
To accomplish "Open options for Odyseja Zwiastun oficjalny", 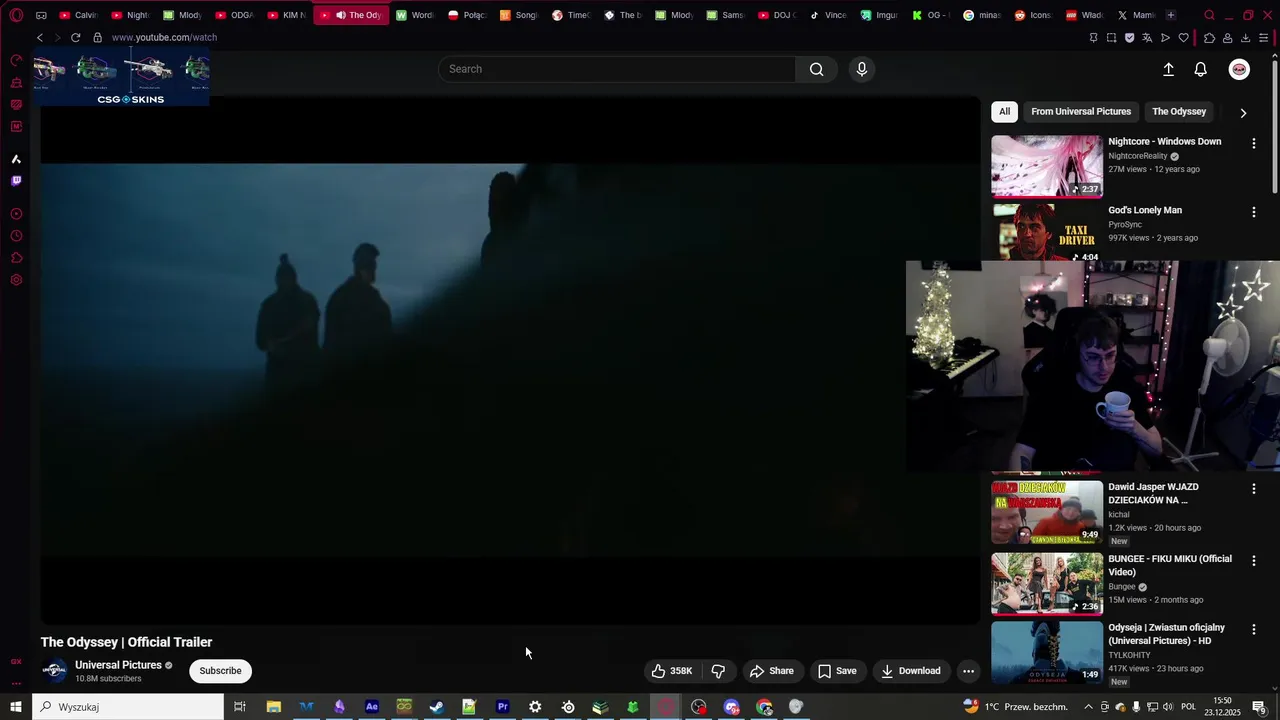I will click(x=1253, y=630).
